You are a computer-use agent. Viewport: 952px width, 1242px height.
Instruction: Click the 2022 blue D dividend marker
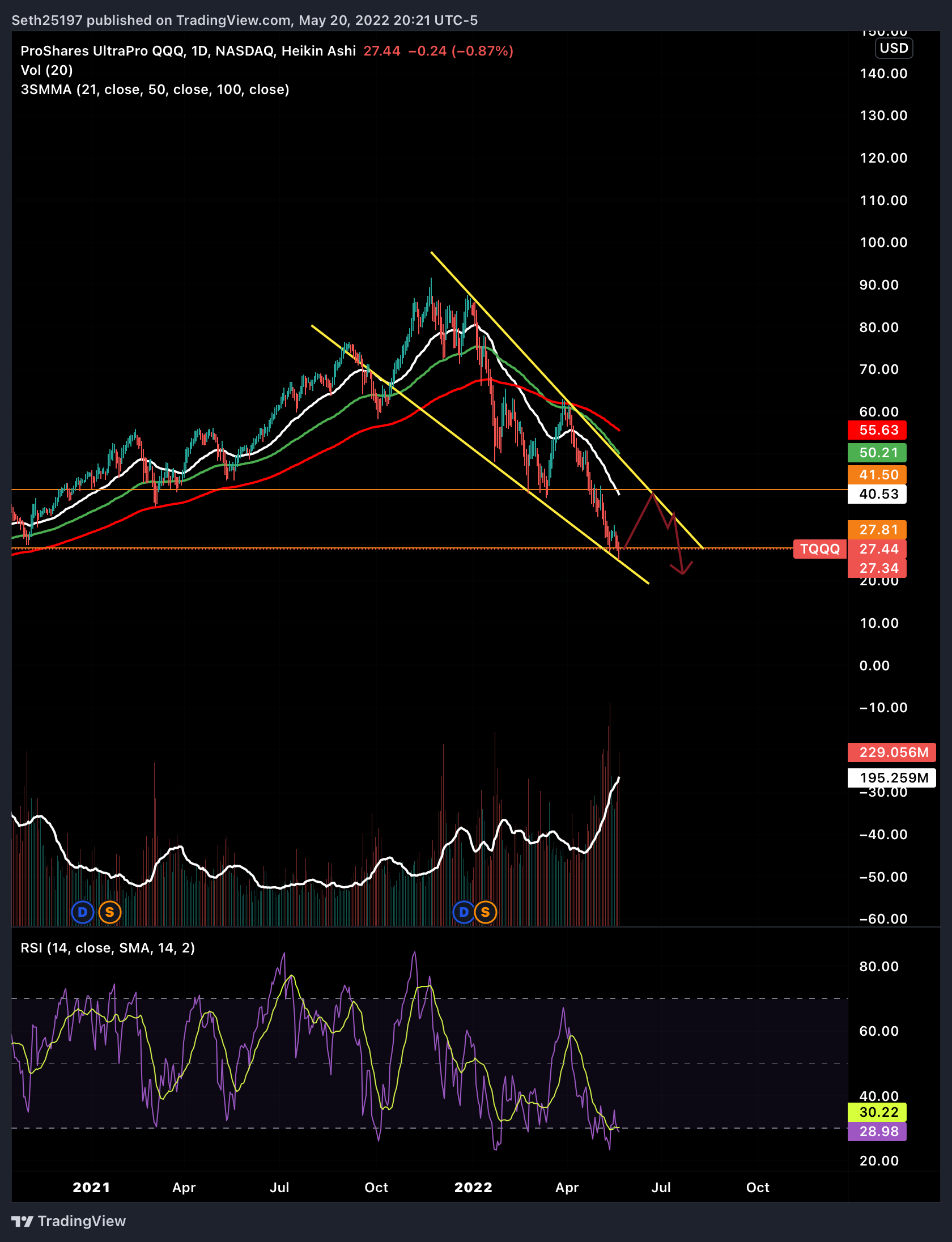(464, 912)
